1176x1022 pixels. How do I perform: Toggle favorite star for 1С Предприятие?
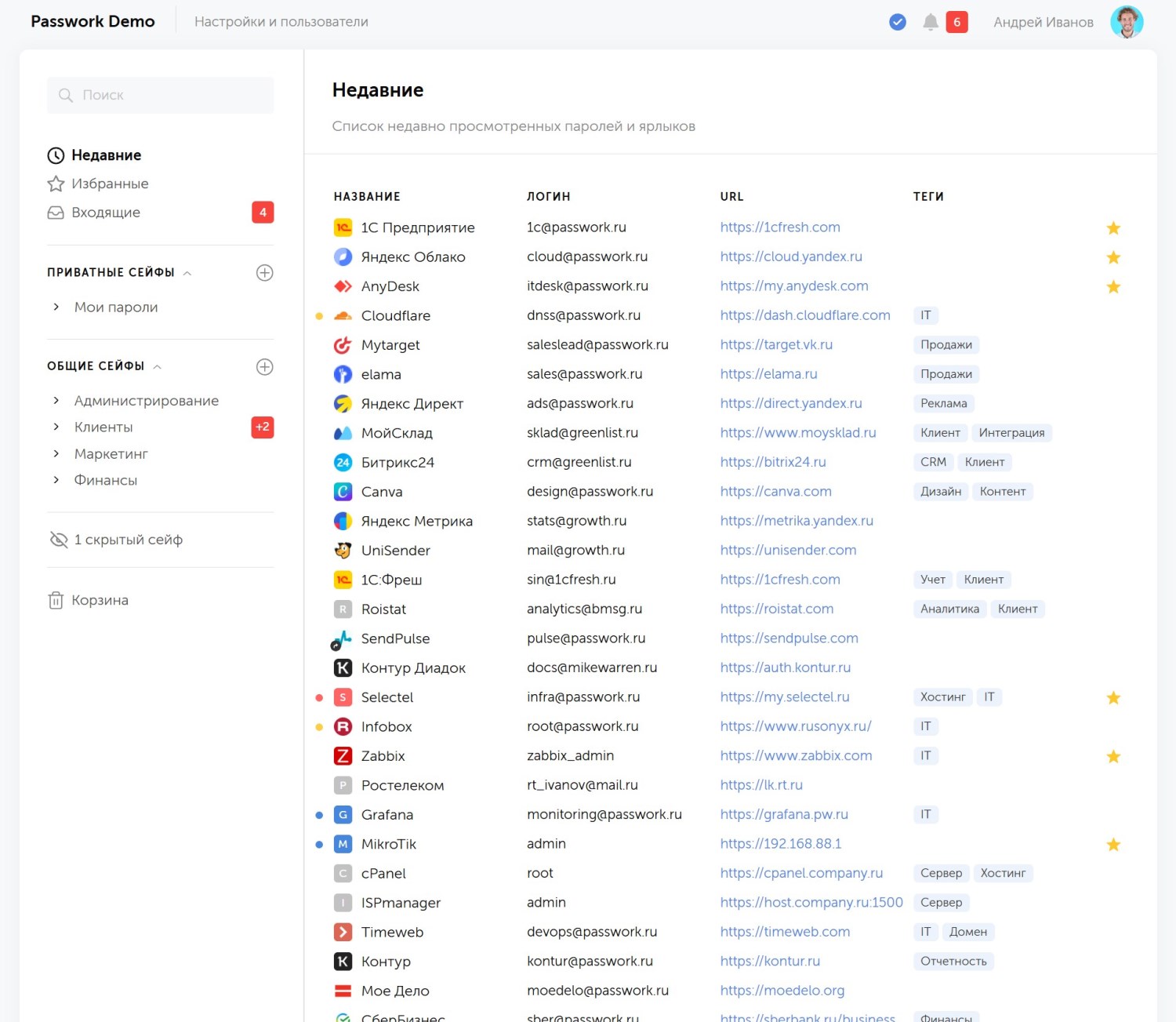[1113, 228]
